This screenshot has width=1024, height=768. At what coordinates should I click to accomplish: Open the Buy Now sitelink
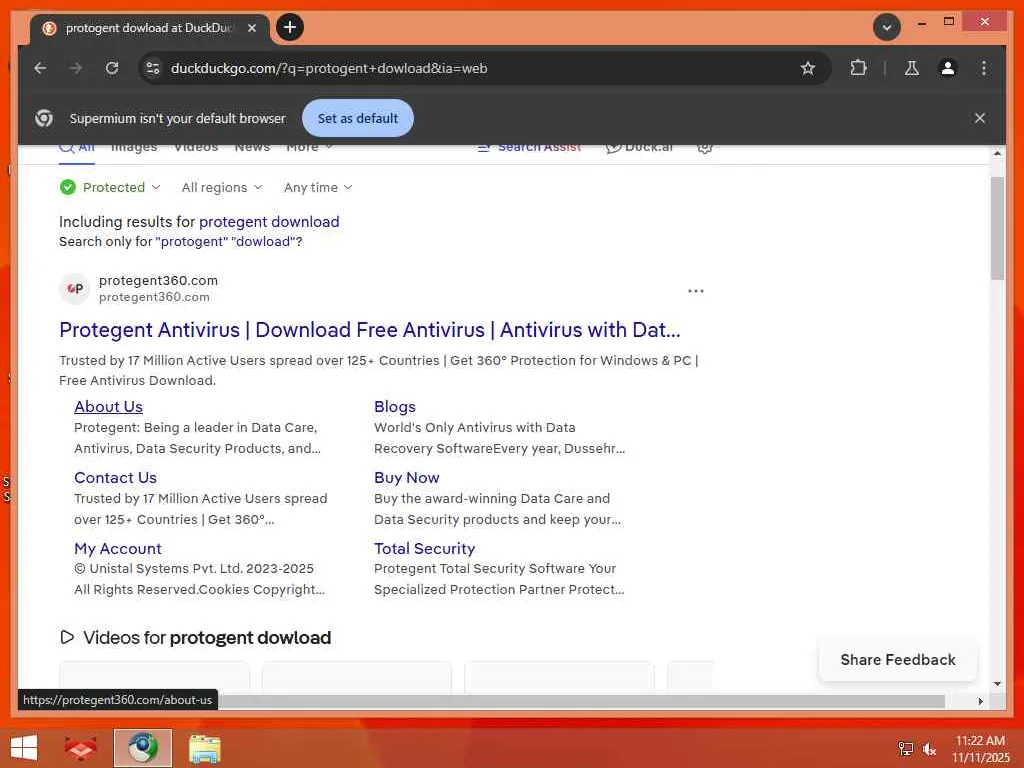(407, 478)
